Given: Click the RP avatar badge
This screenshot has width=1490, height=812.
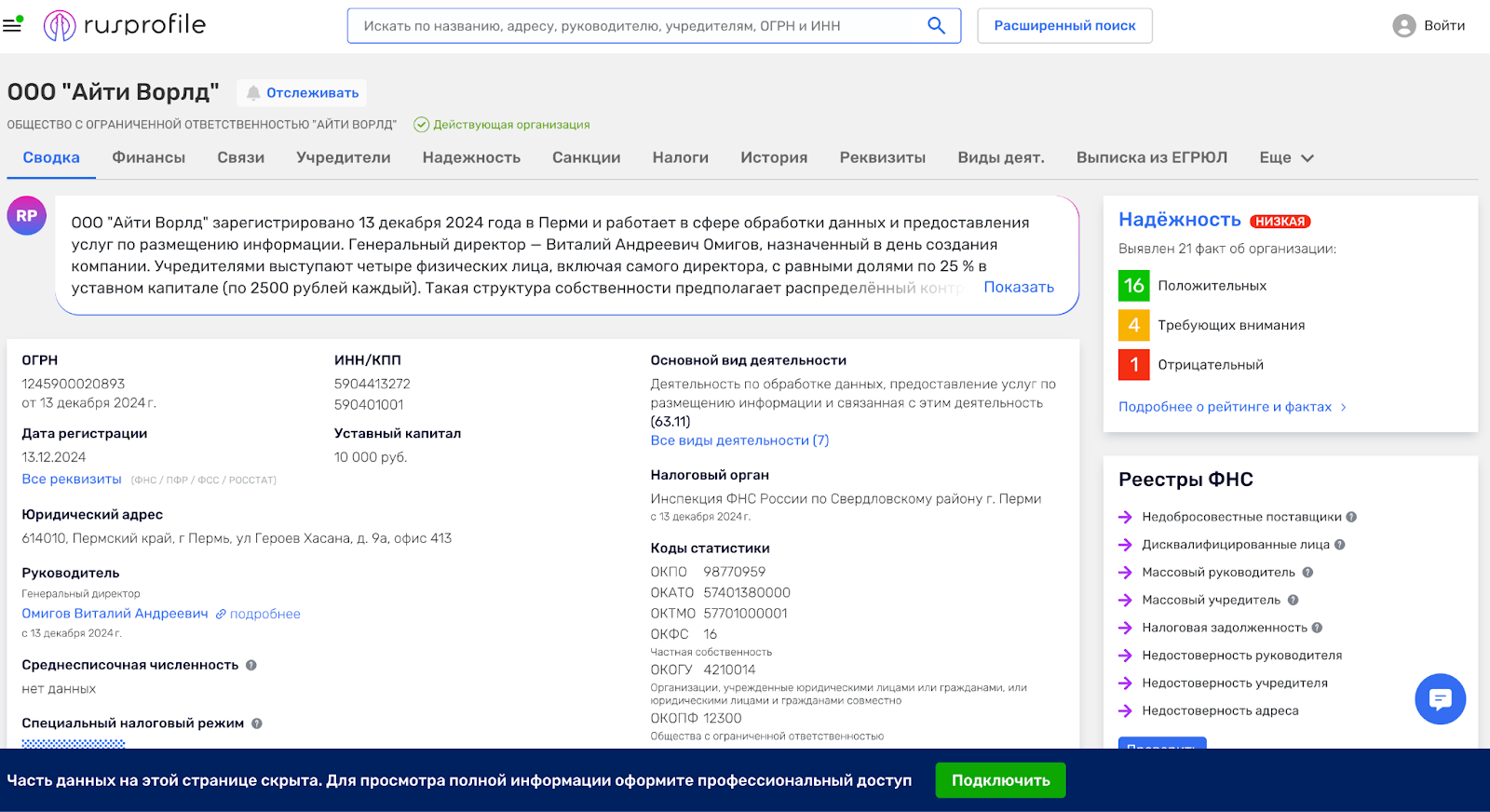Looking at the screenshot, I should click(x=27, y=216).
